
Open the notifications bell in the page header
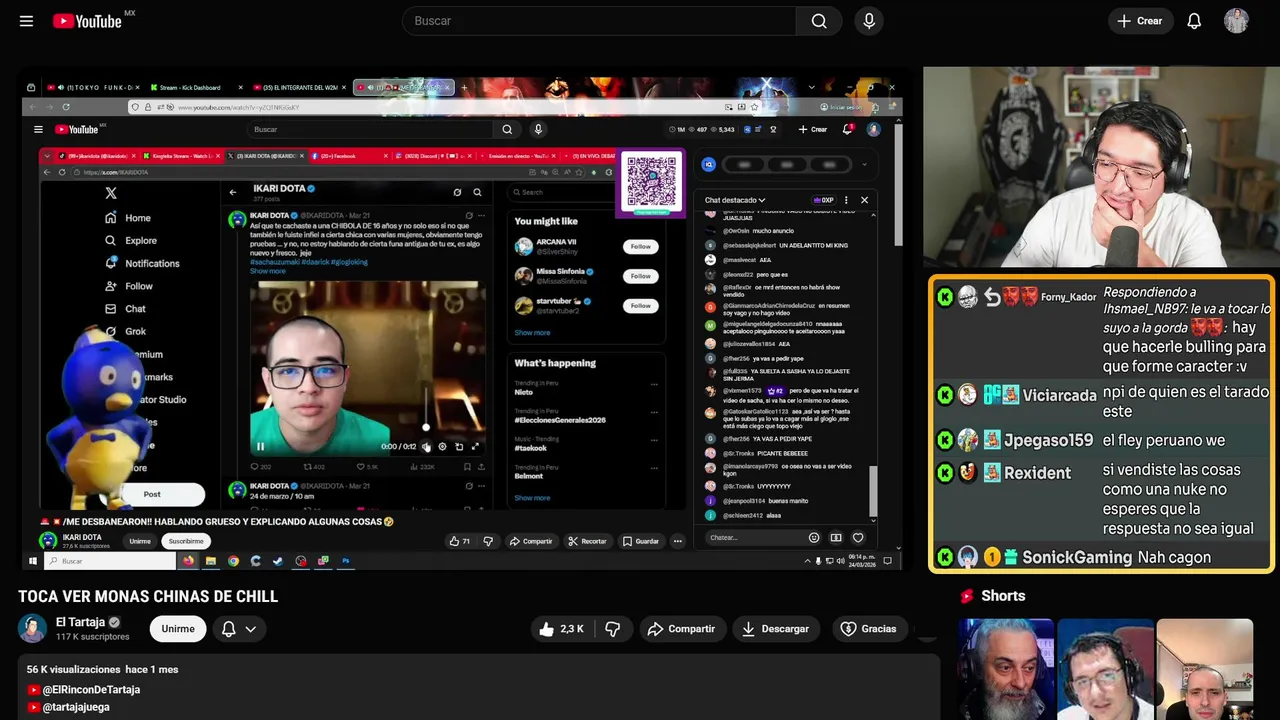click(x=1194, y=21)
